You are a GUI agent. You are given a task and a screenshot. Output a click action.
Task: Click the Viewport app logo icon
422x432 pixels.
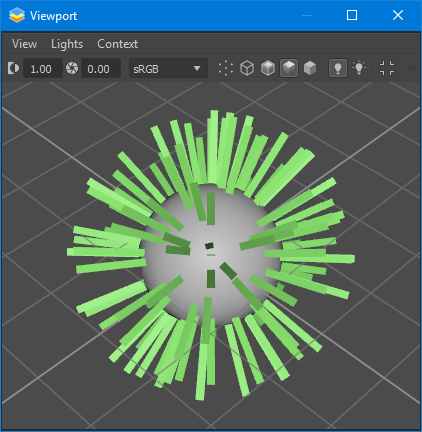coord(17,15)
